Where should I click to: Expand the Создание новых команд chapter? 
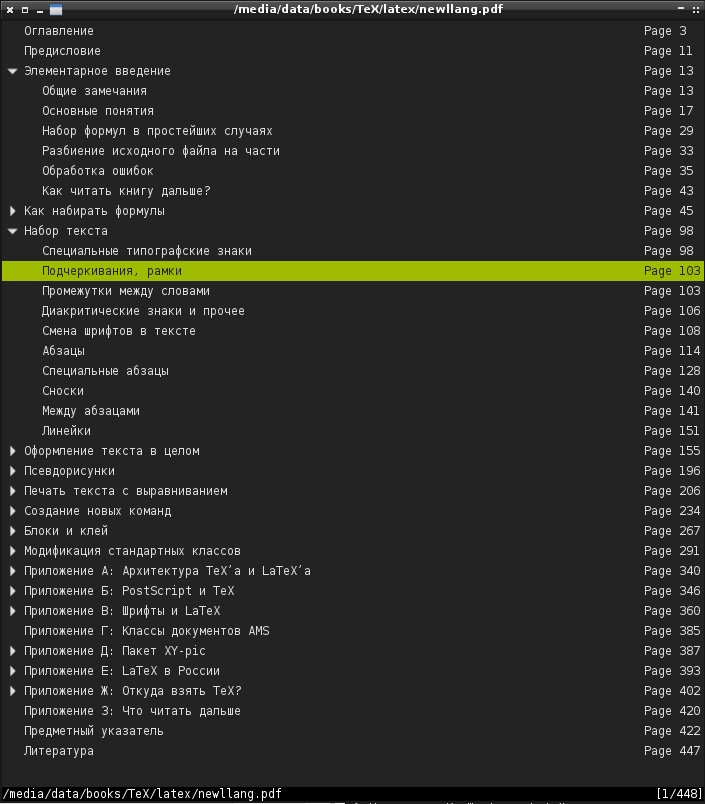[13, 511]
